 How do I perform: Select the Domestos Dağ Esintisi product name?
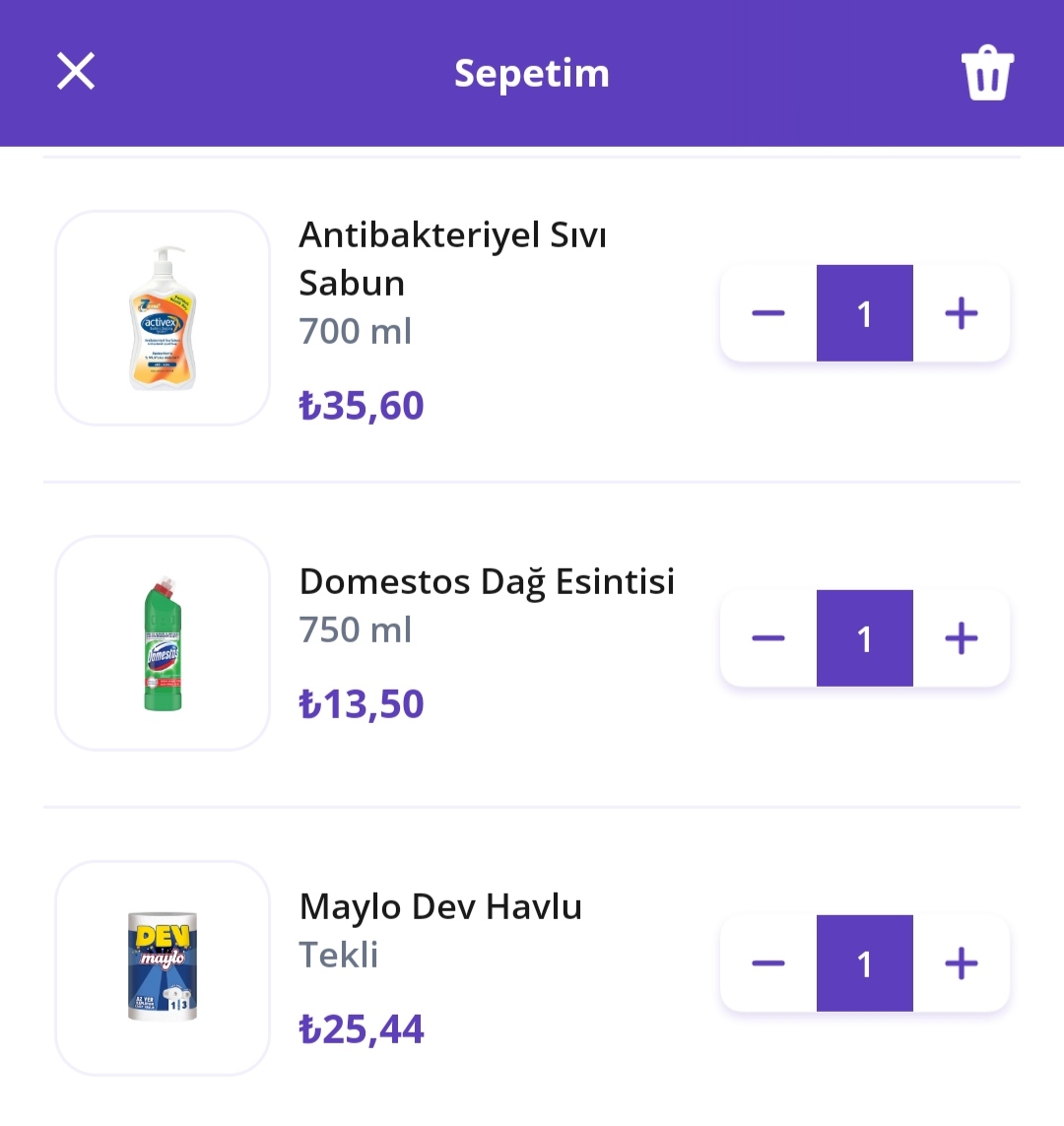point(487,581)
